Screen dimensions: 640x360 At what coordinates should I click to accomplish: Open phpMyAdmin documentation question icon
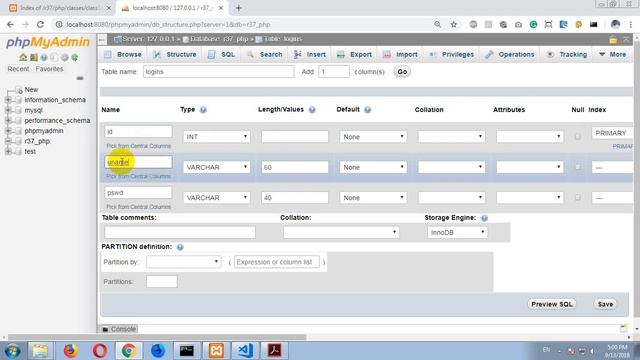click(44, 58)
